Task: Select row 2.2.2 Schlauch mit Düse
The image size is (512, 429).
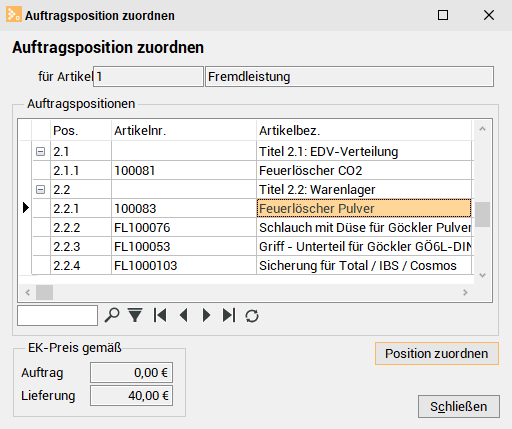Action: click(x=252, y=228)
